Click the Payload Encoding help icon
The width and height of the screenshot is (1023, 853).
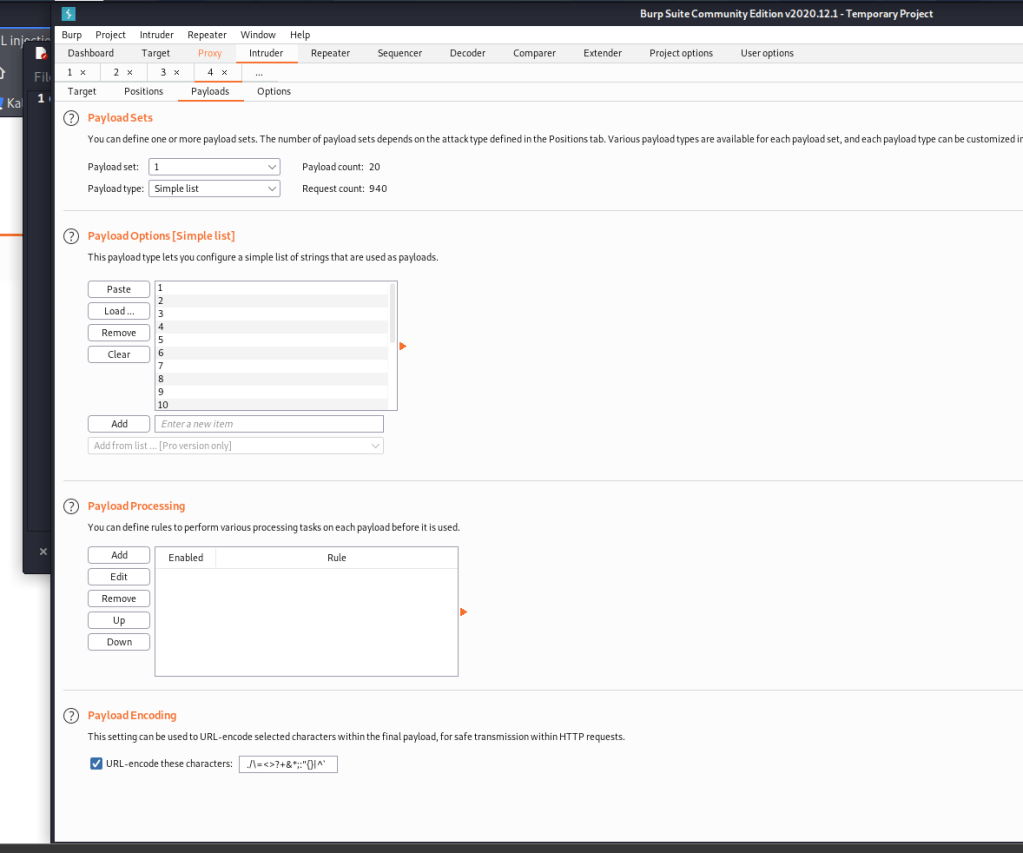(71, 716)
